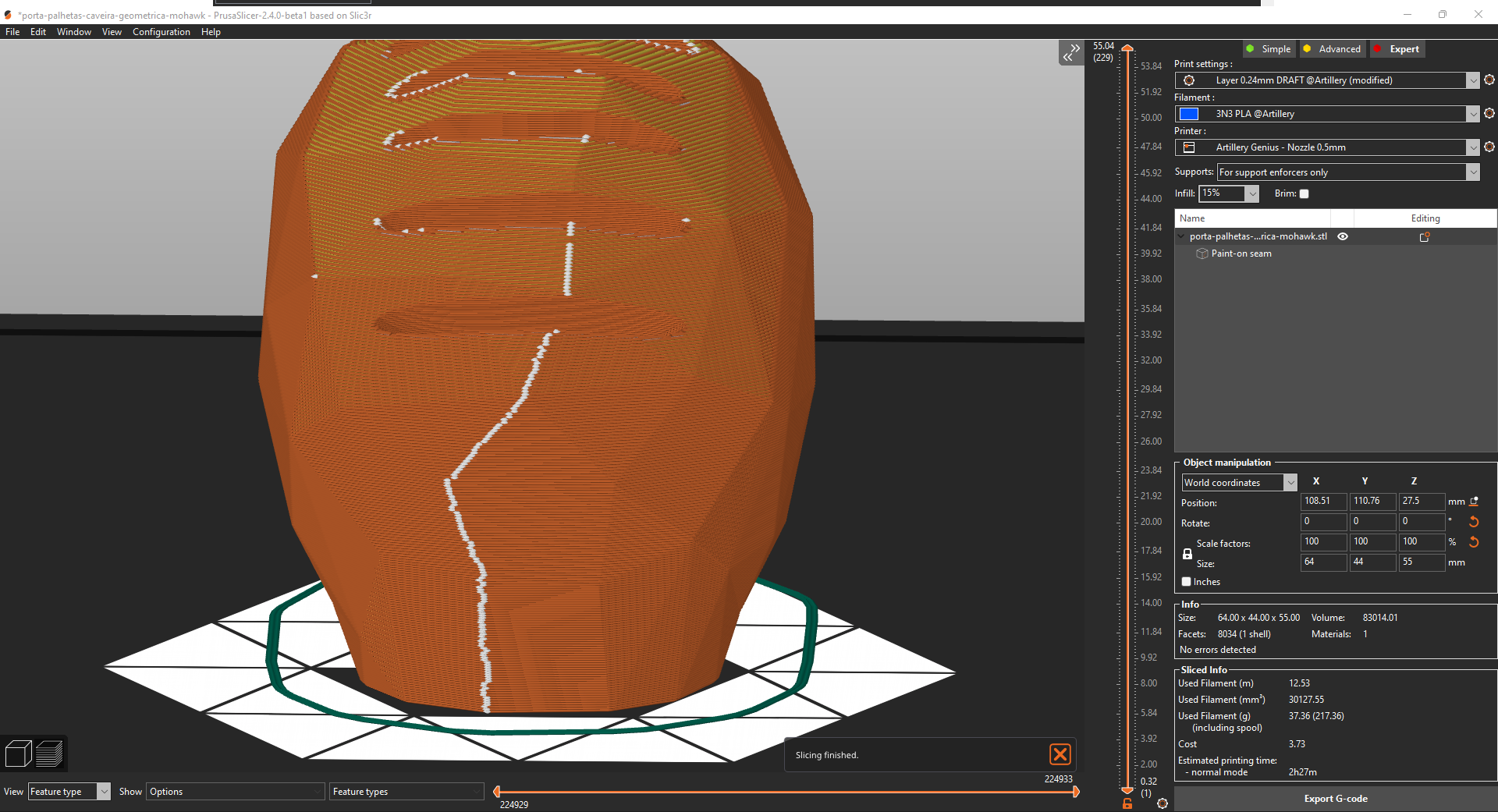
Task: Click the '2h27m' estimated time value
Action: [1303, 772]
